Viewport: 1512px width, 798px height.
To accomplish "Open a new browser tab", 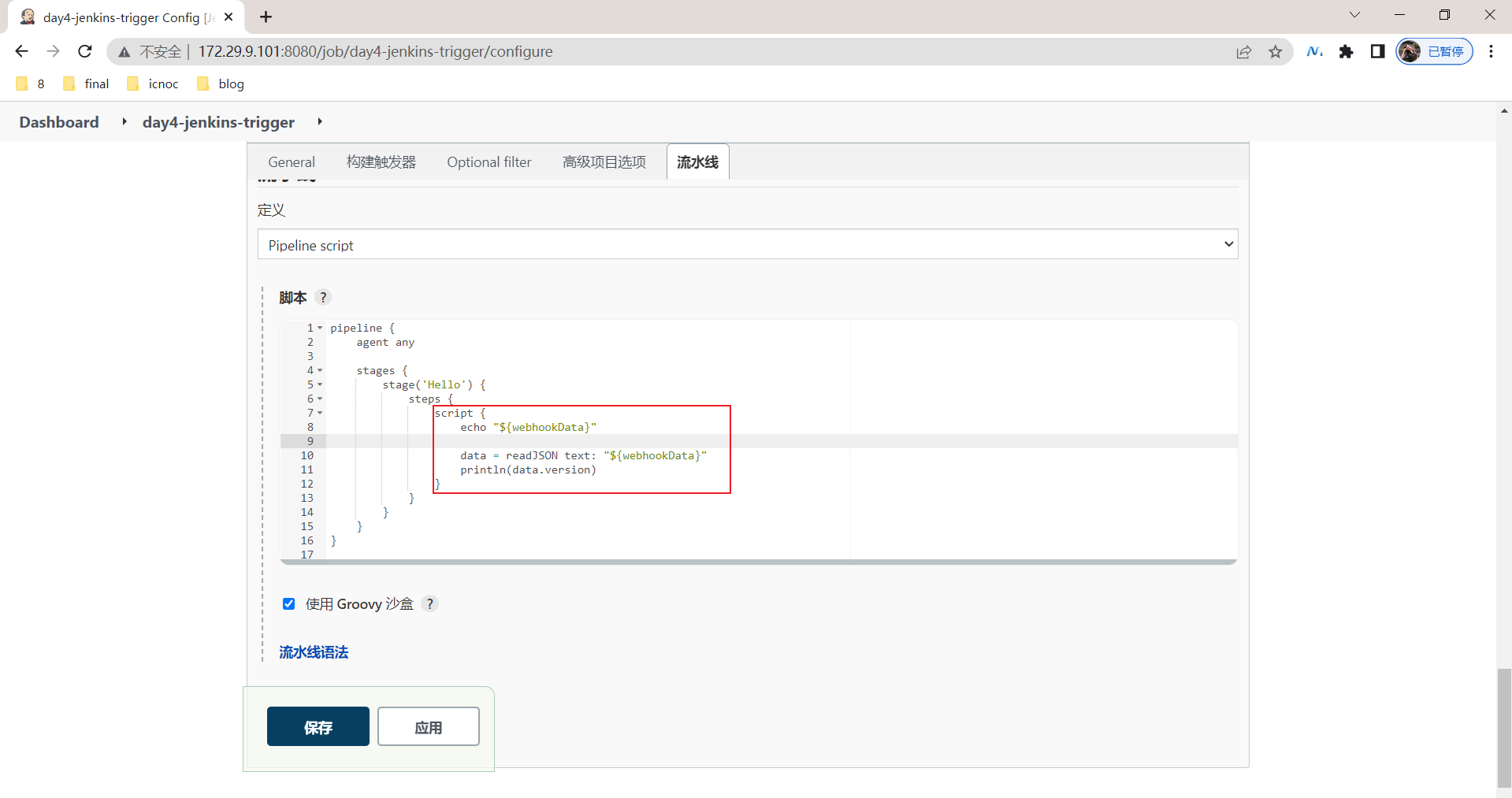I will pos(266,17).
